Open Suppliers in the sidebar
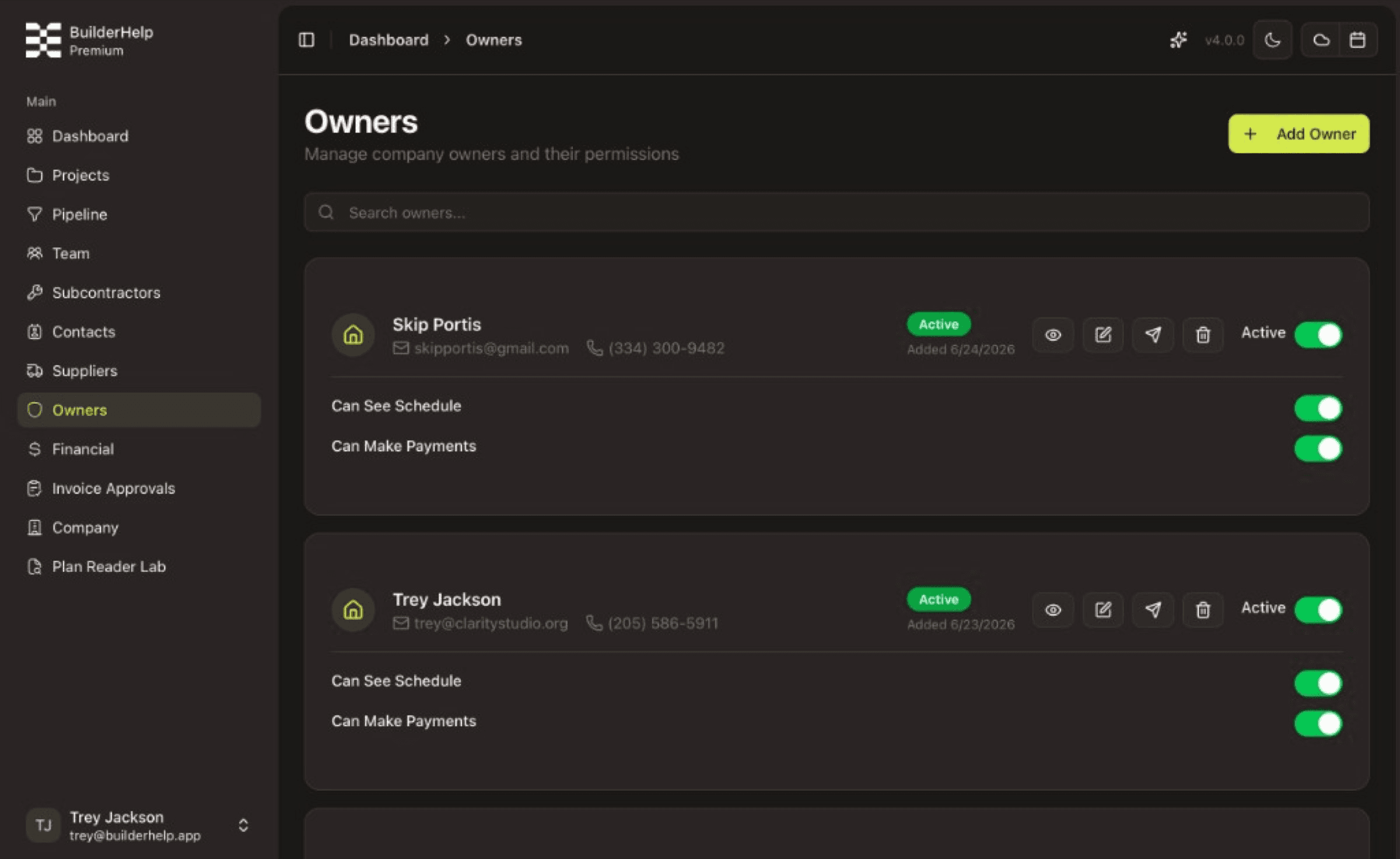Viewport: 1400px width, 859px height. (139, 371)
